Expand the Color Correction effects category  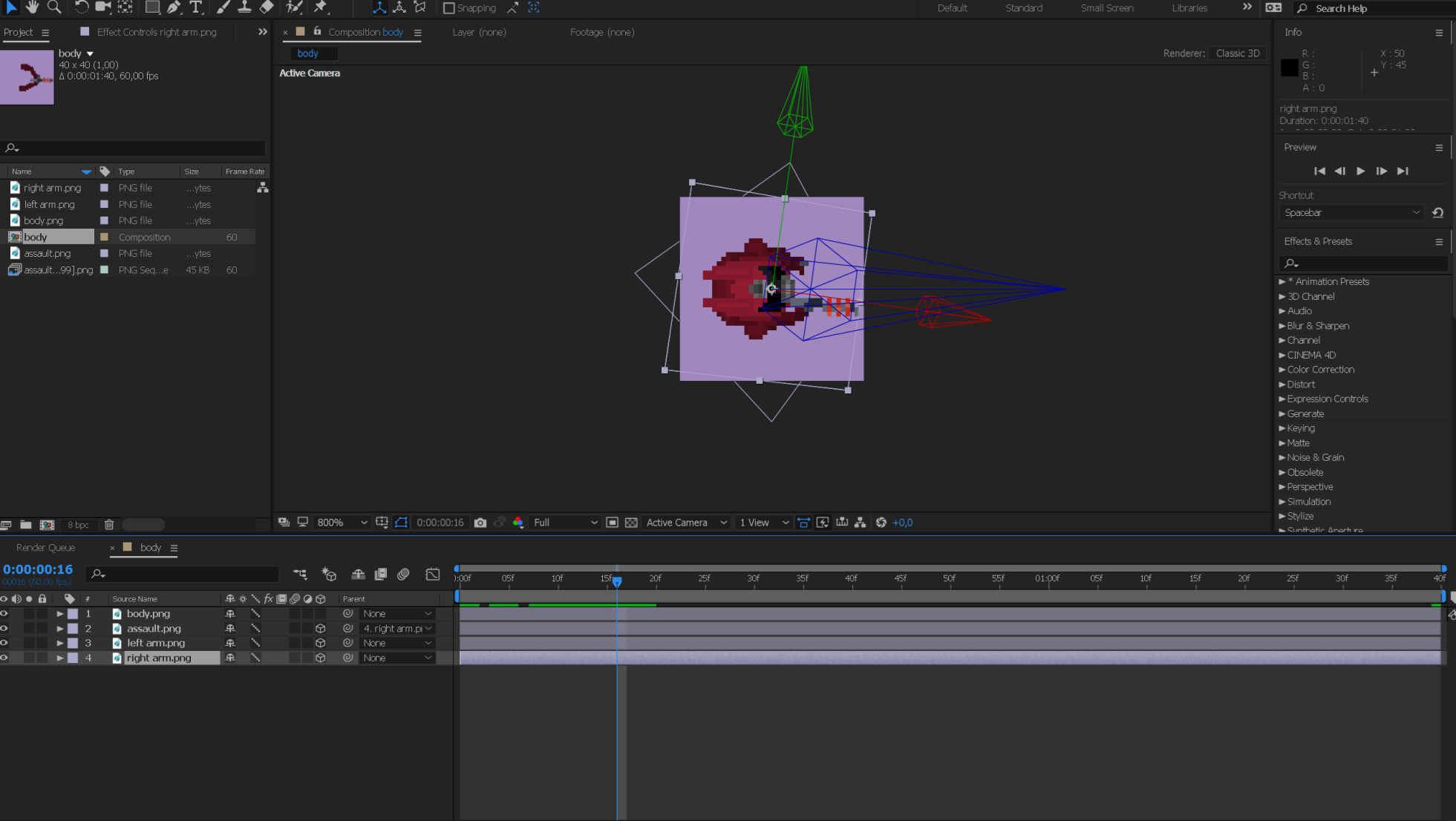coord(1282,370)
